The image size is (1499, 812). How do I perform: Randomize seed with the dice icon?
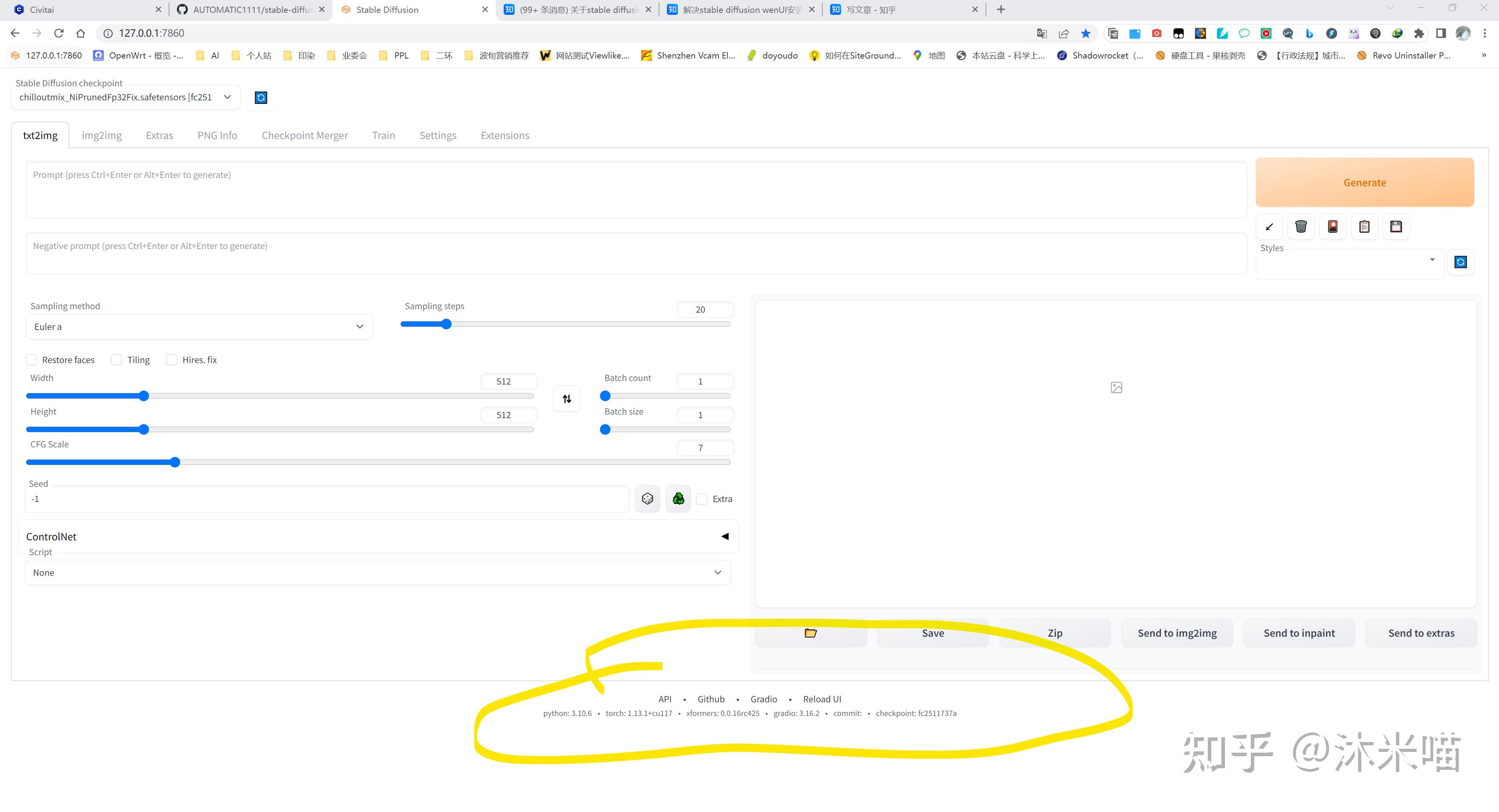(647, 499)
